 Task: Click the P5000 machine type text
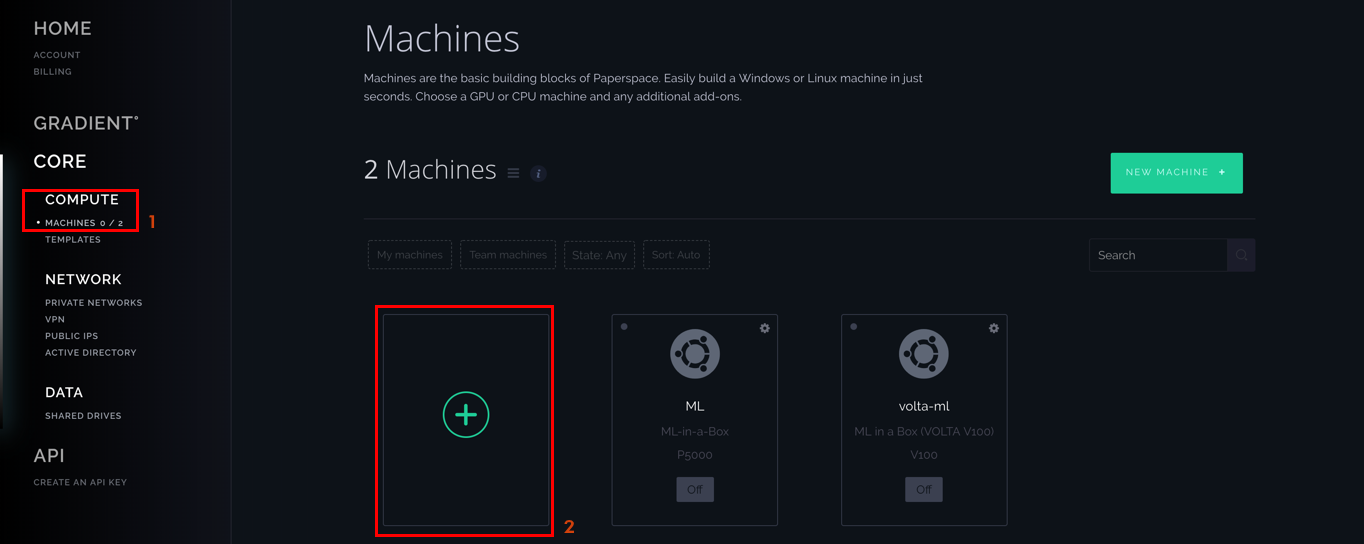coord(695,455)
